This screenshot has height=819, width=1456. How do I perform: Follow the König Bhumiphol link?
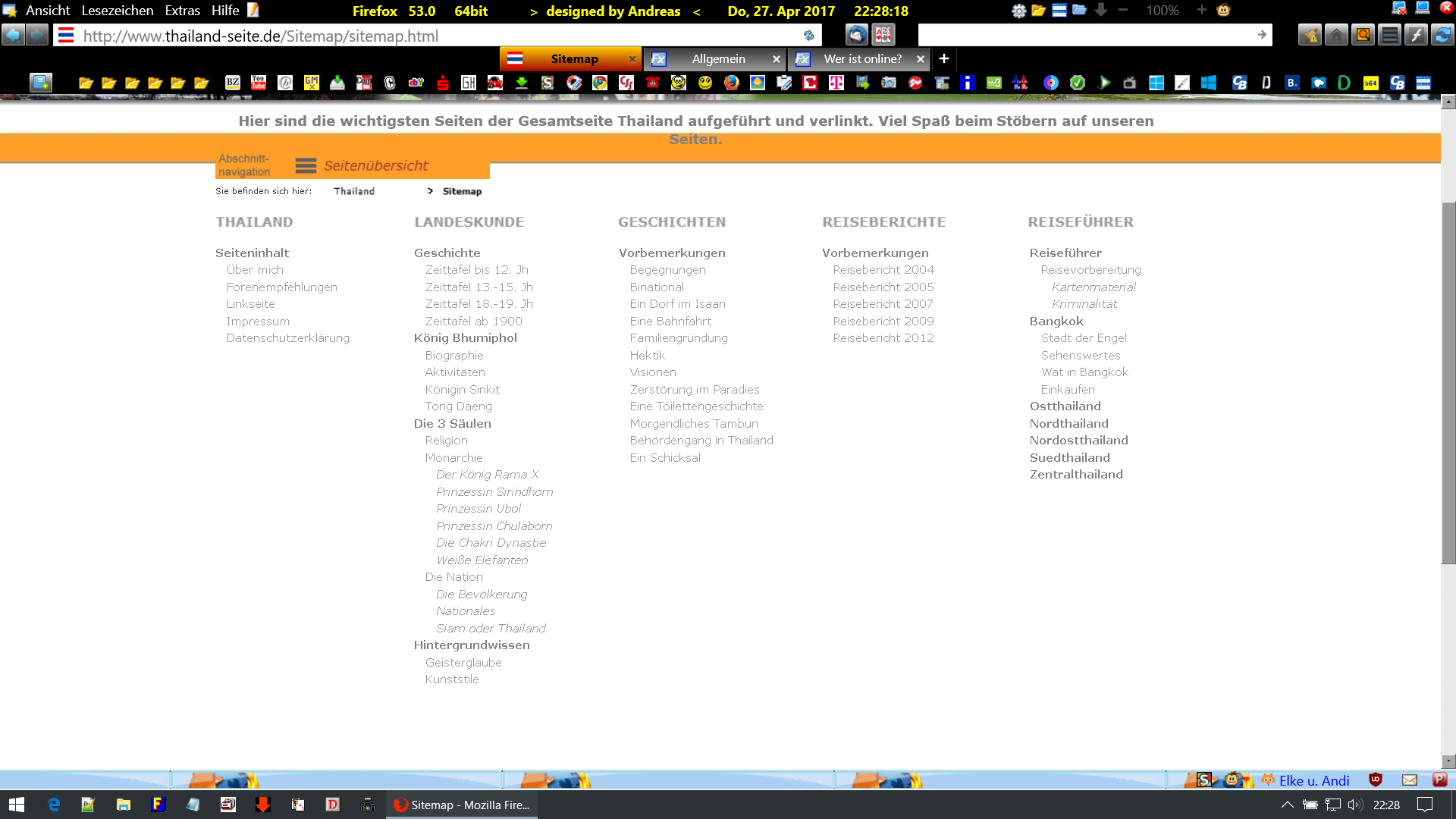[465, 338]
